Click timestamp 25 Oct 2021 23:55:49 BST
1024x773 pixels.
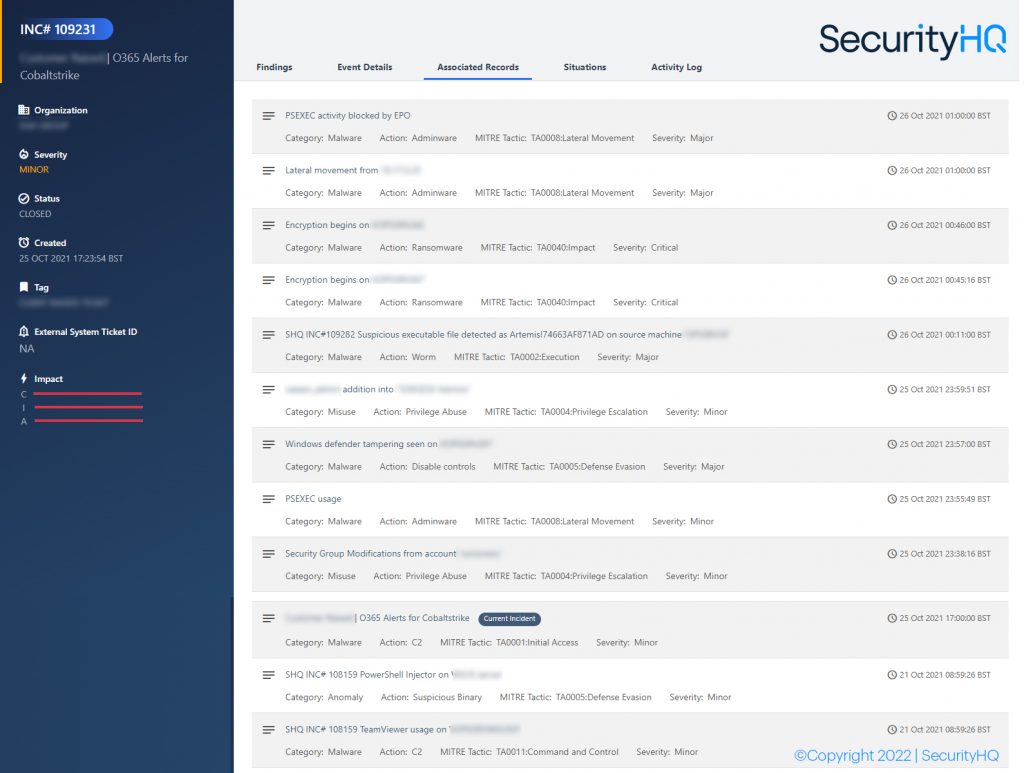(x=945, y=499)
